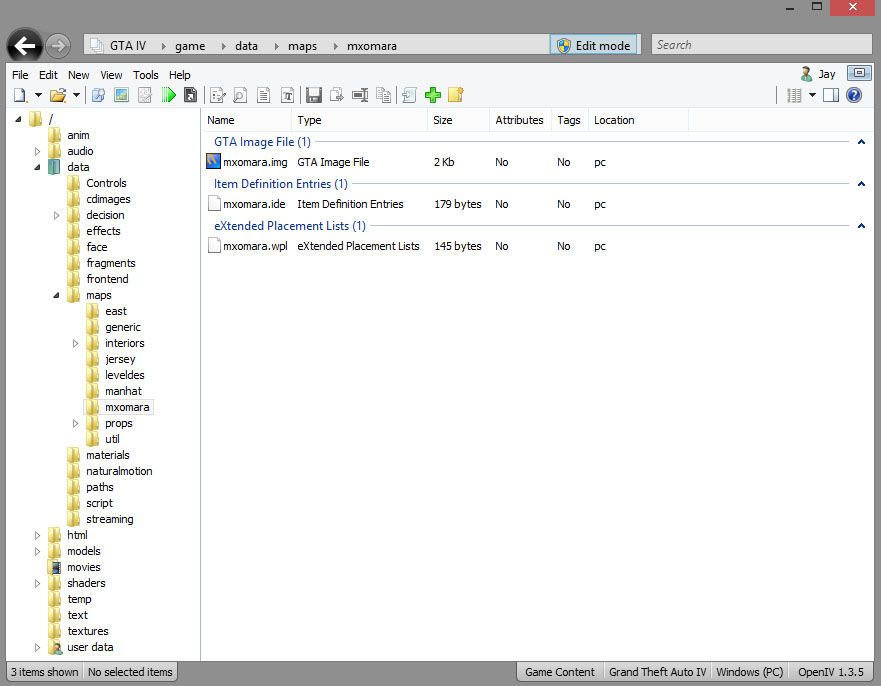
Task: Open the dropdown arrow beside Open folder
Action: pyautogui.click(x=76, y=95)
